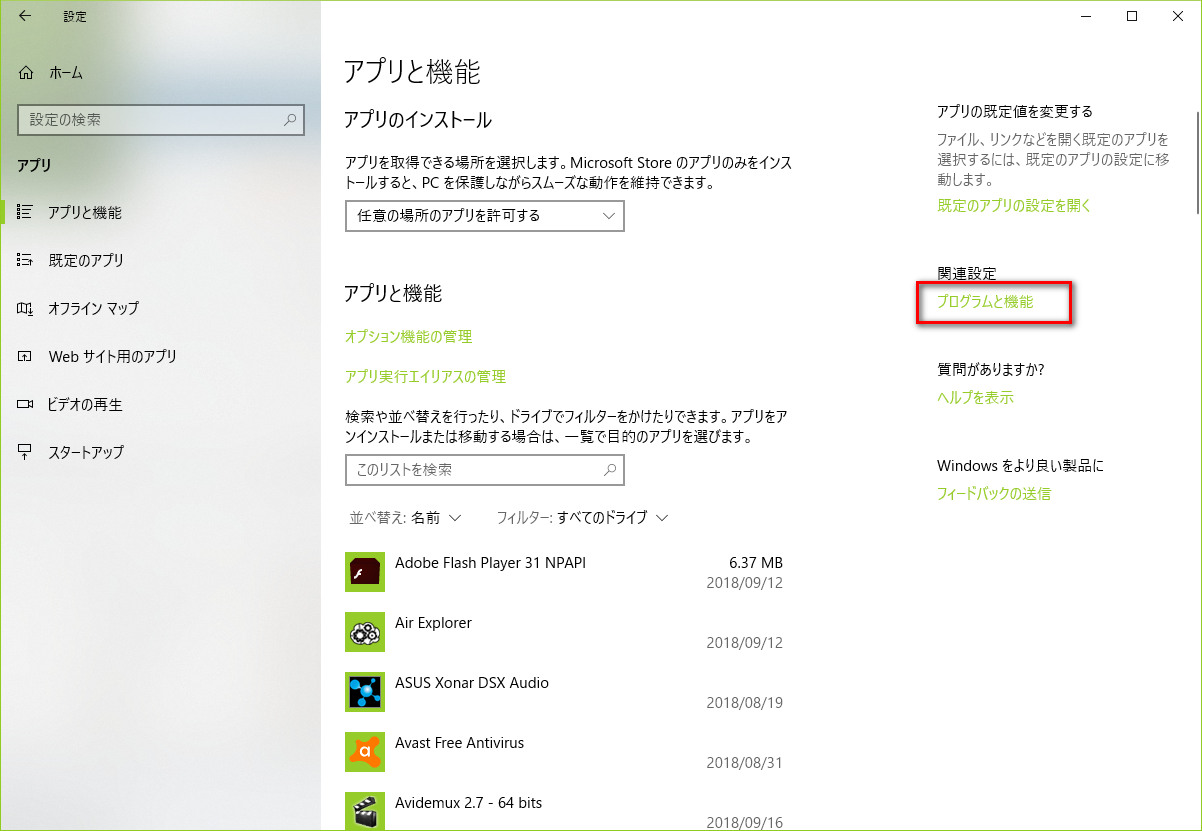
Task: Open the オプション機能の管理 link
Action: pyautogui.click(x=408, y=337)
